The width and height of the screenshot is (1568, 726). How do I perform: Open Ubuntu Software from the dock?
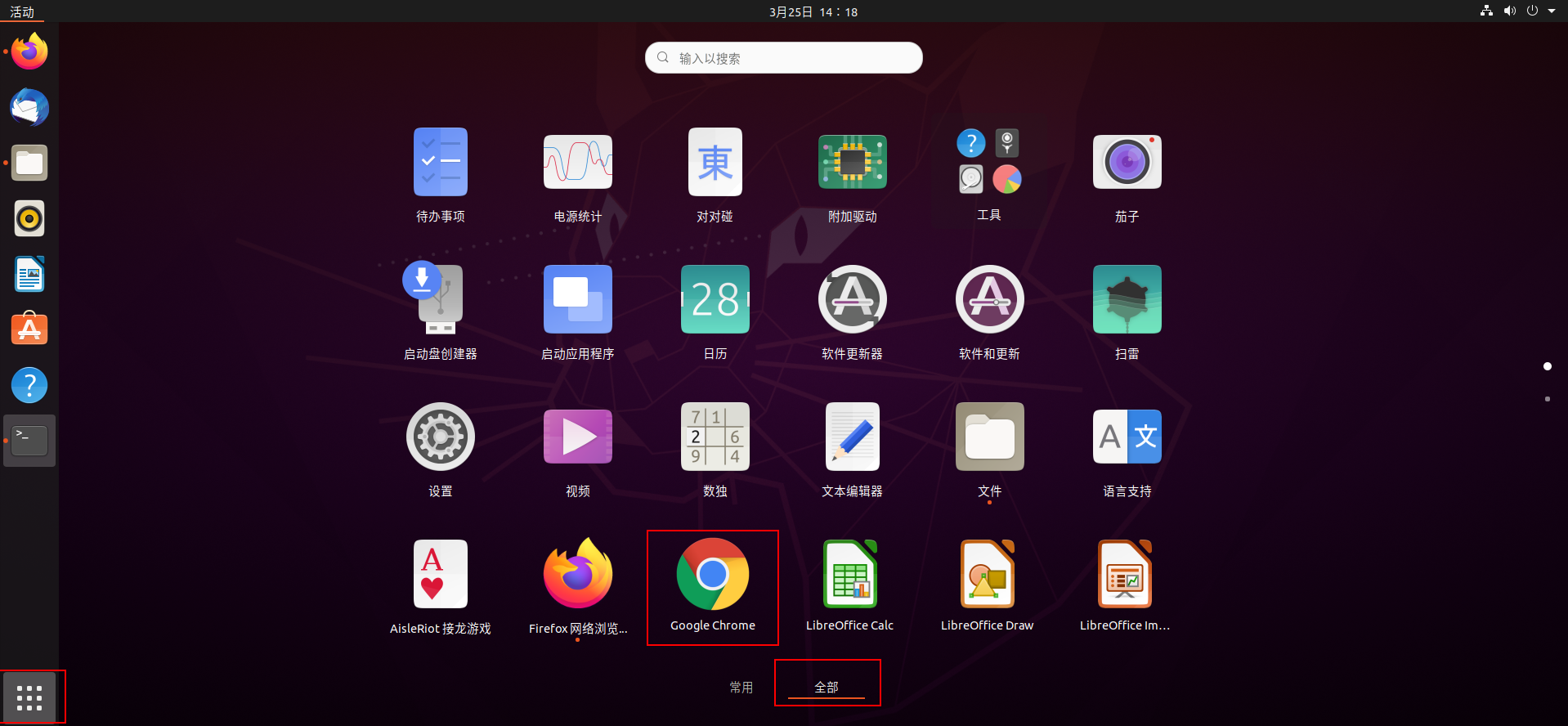pos(29,329)
